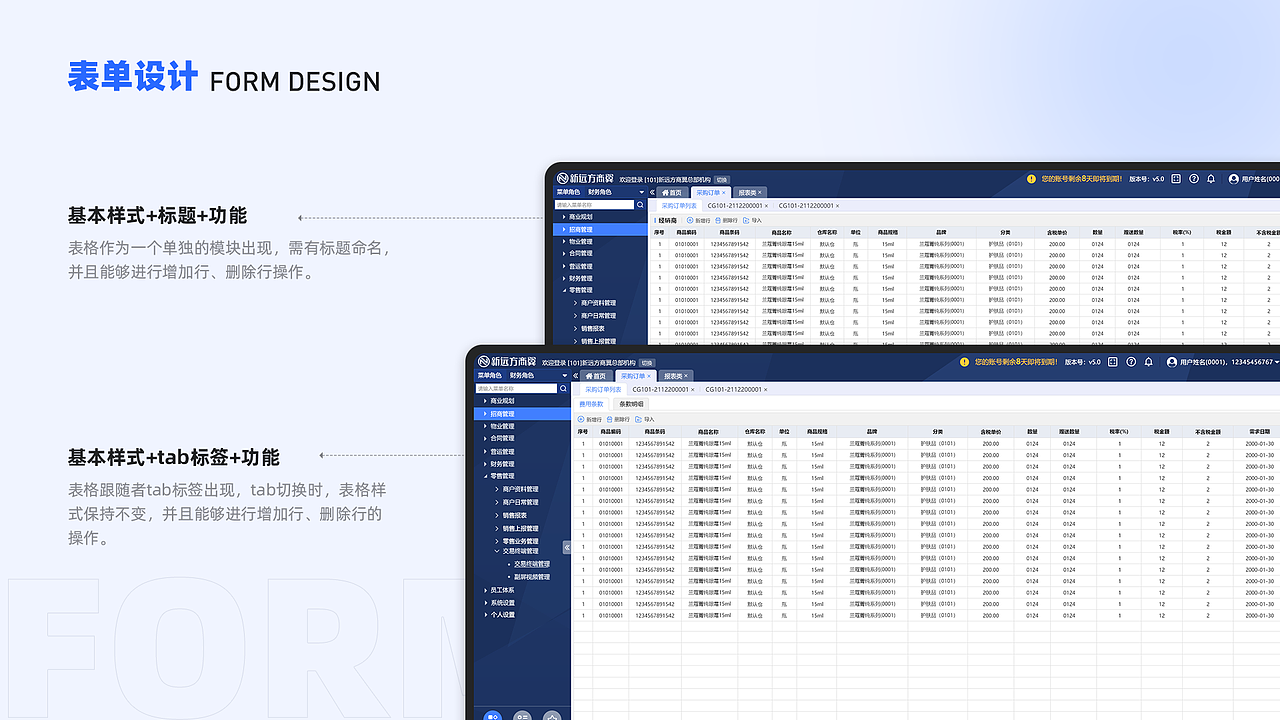Open 商户日常管理 in the upper window sidebar
The width and height of the screenshot is (1280, 720).
pyautogui.click(x=598, y=315)
